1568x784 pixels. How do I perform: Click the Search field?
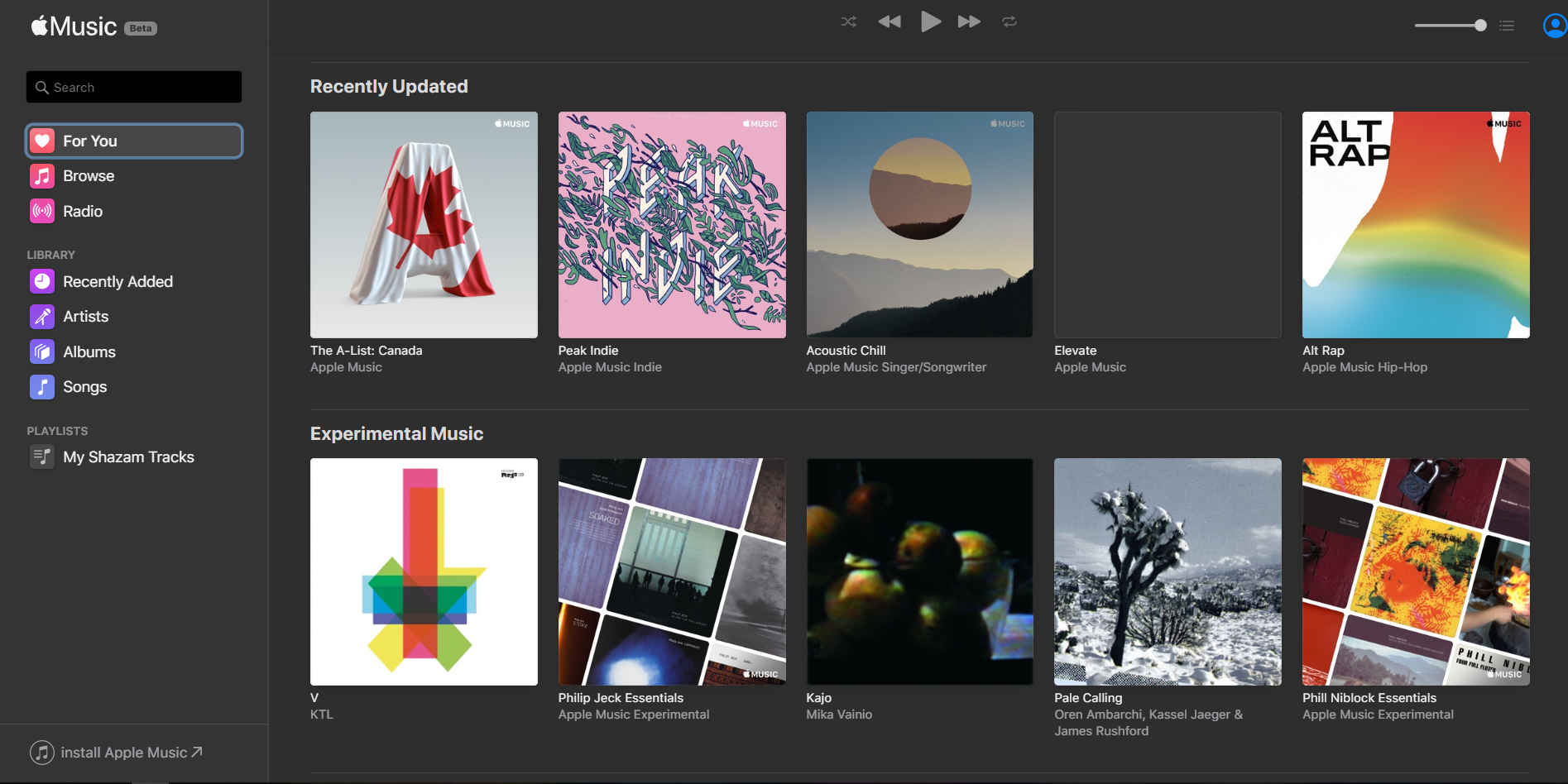point(134,87)
